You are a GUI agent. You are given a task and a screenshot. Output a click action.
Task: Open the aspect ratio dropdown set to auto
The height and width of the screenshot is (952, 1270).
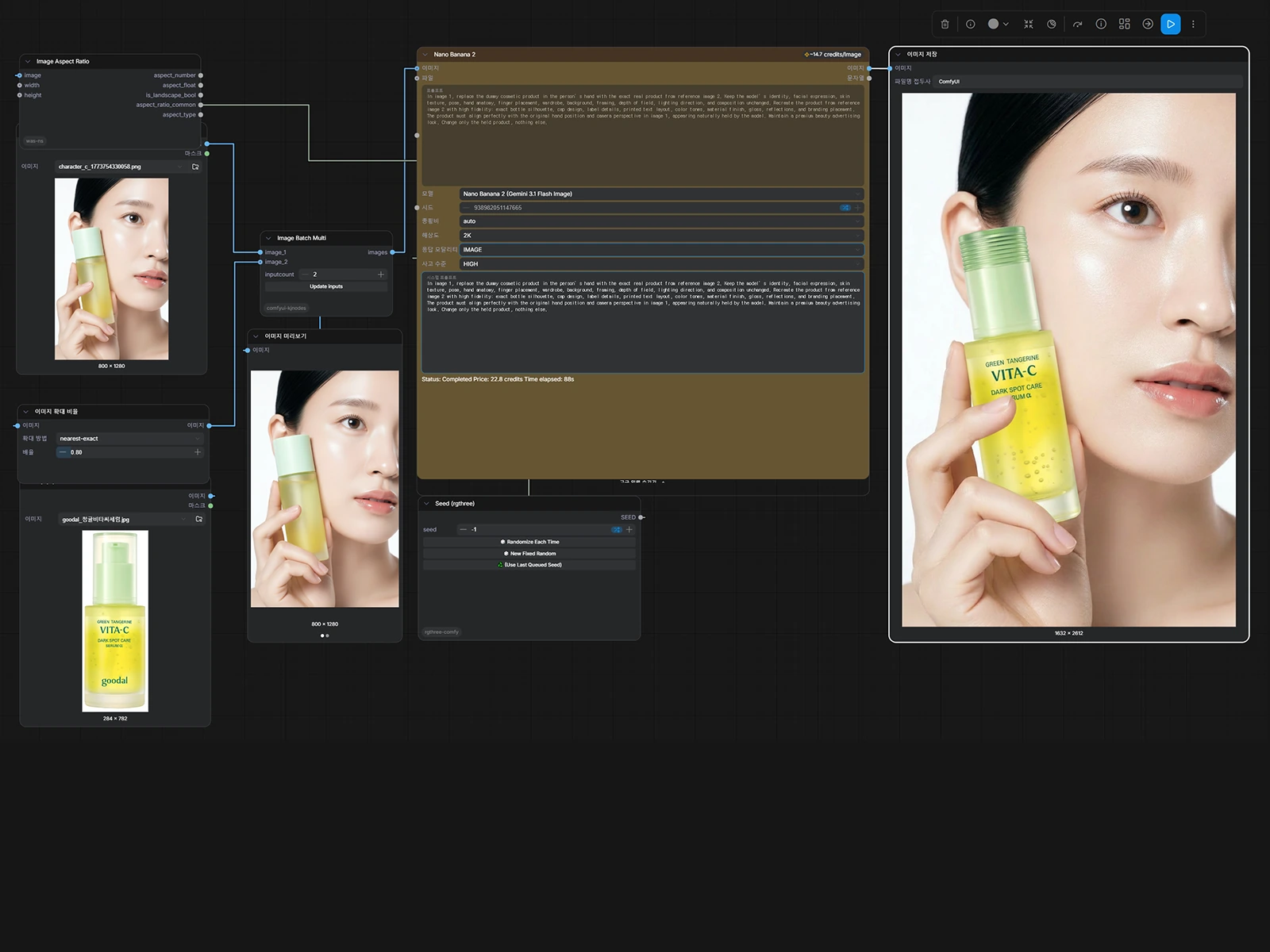tap(661, 221)
